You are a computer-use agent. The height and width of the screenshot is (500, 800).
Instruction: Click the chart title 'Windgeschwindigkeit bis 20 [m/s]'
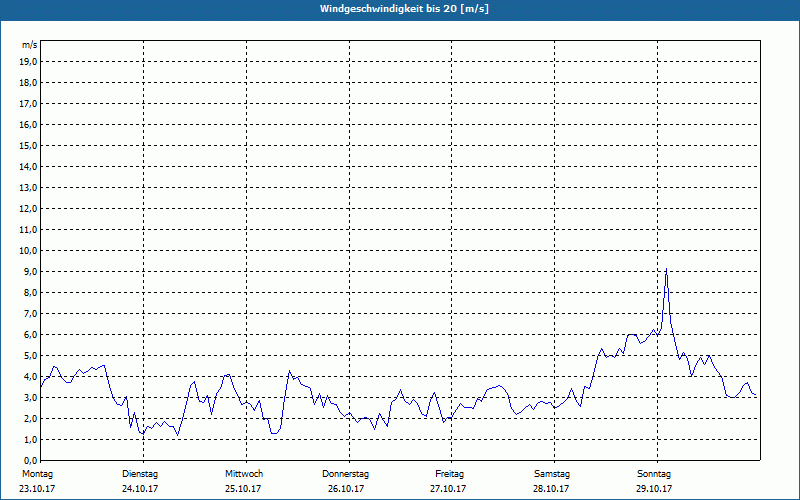404,9
